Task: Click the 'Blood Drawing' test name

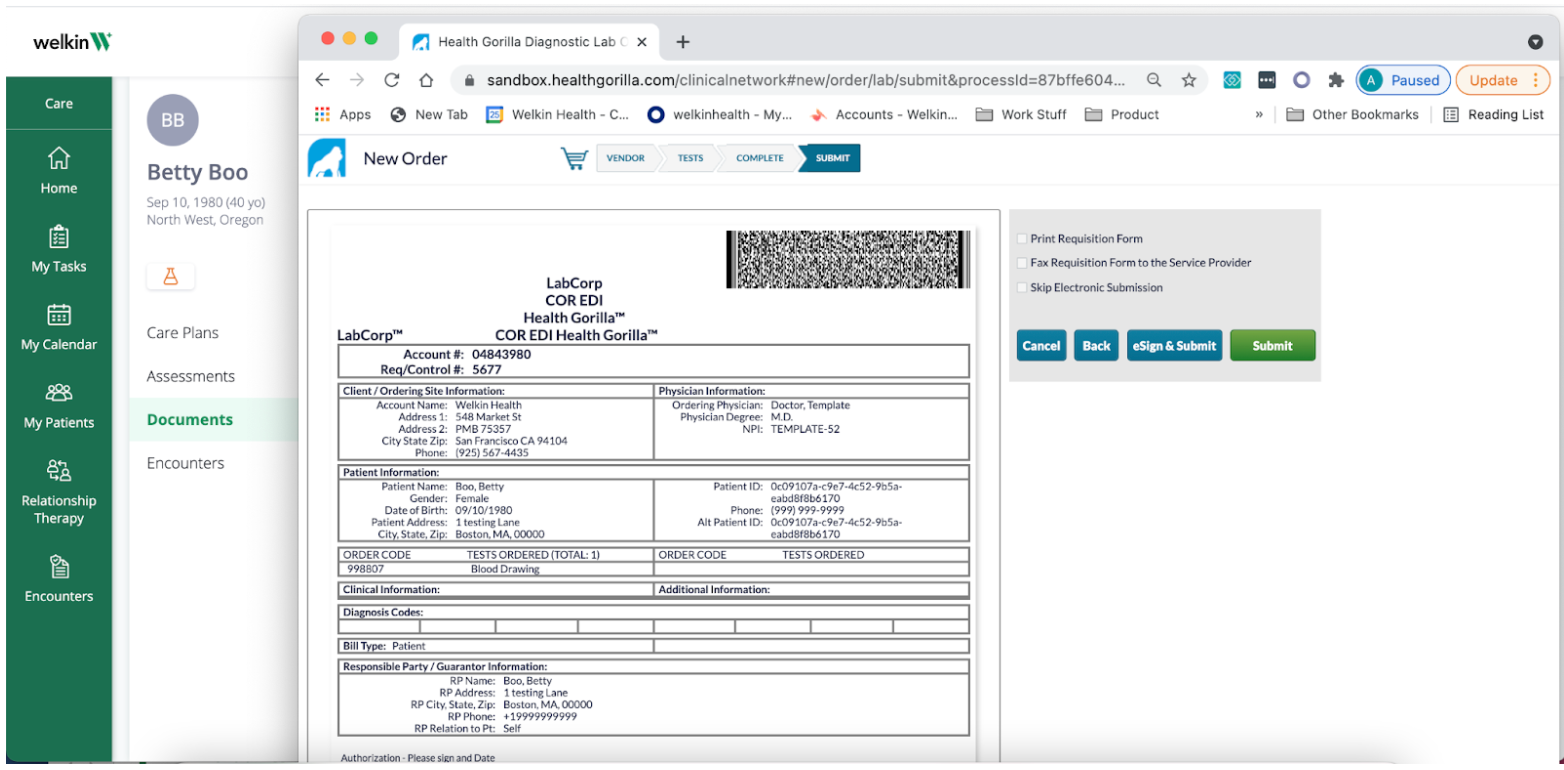Action: (505, 569)
